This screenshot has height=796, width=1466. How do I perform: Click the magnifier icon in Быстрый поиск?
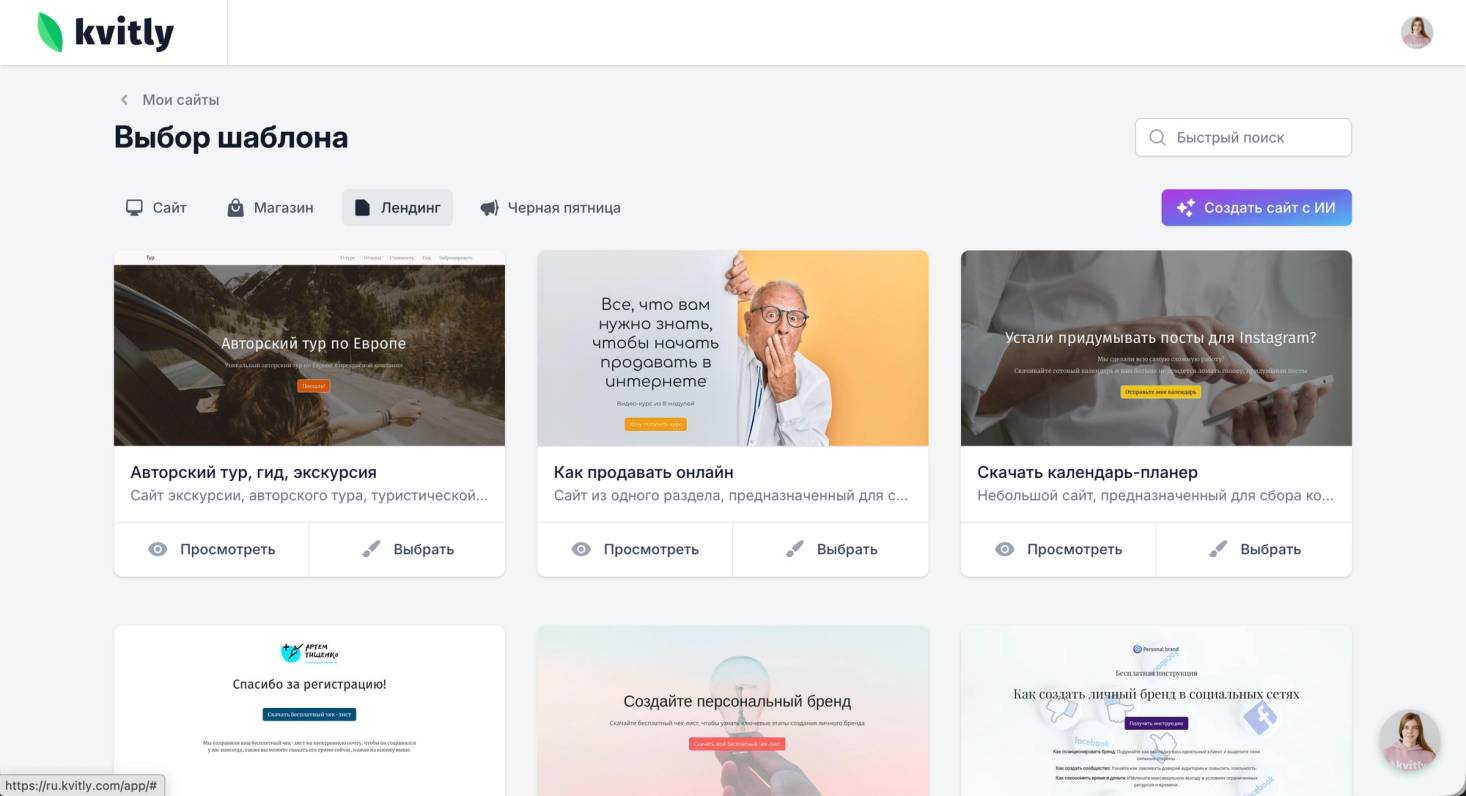pyautogui.click(x=1158, y=138)
